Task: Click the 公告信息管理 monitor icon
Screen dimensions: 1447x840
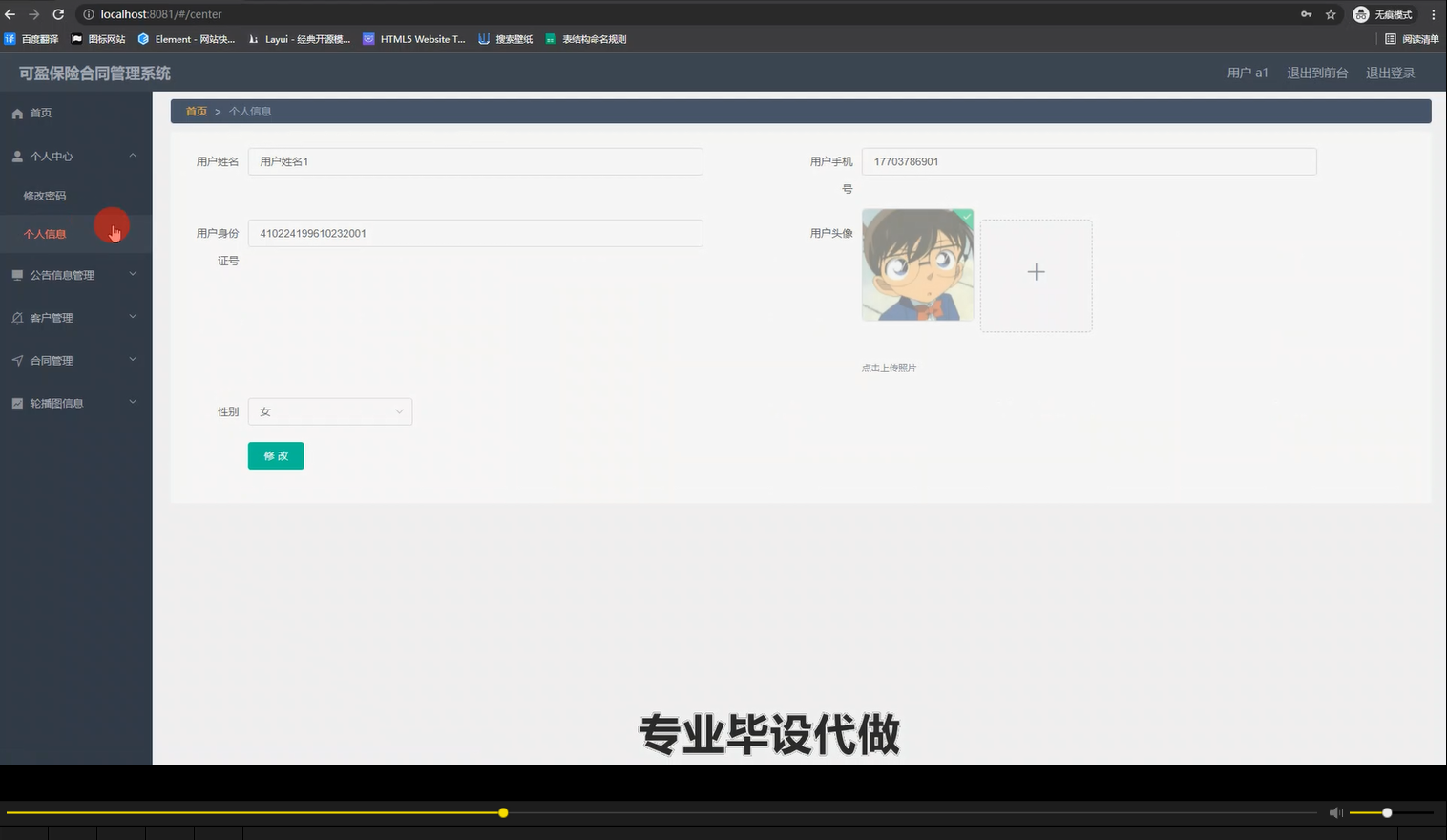Action: [x=16, y=275]
